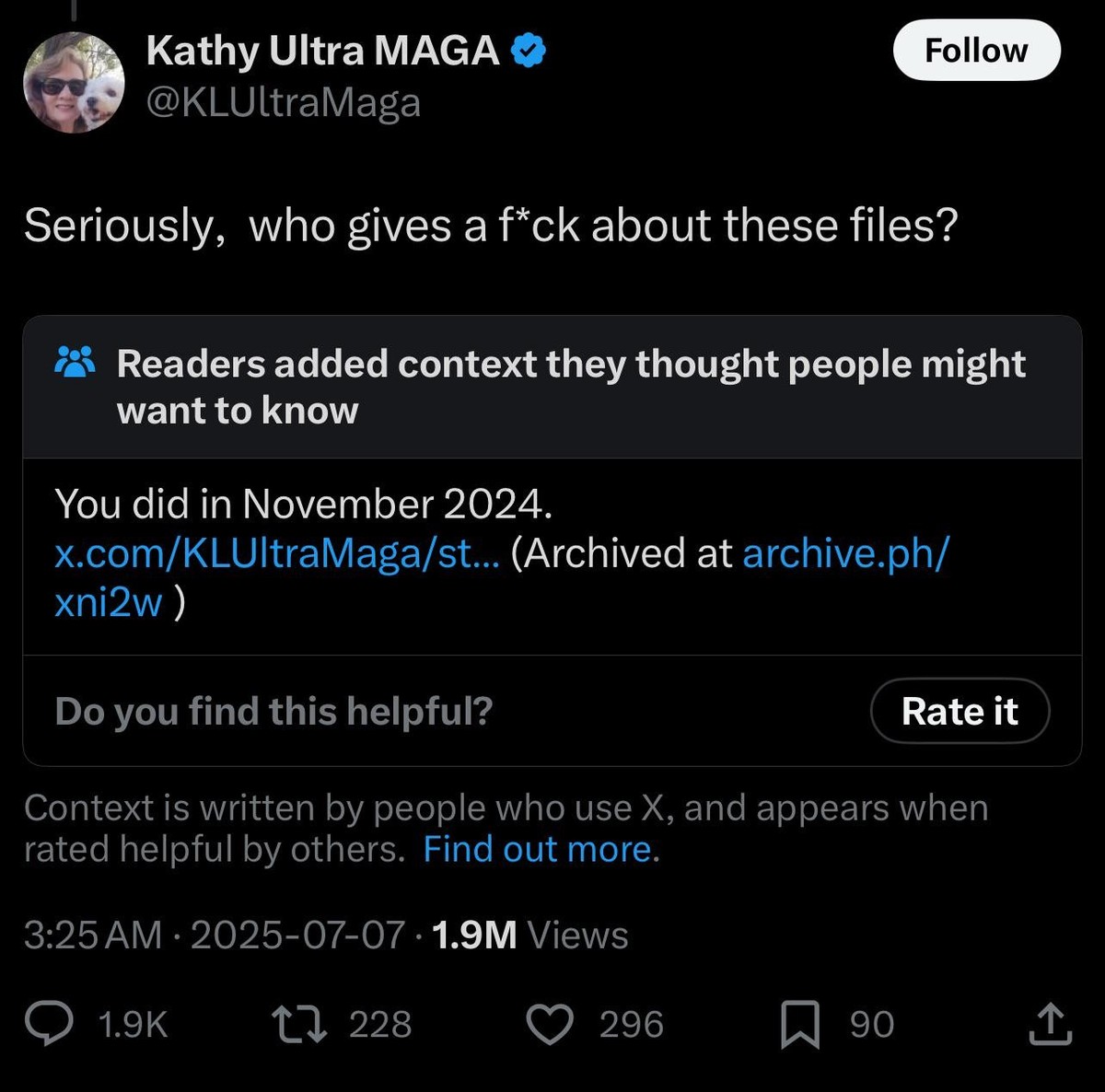The image size is (1105, 1092).
Task: Open the post timestamp 3:25 AM
Action: (89, 934)
